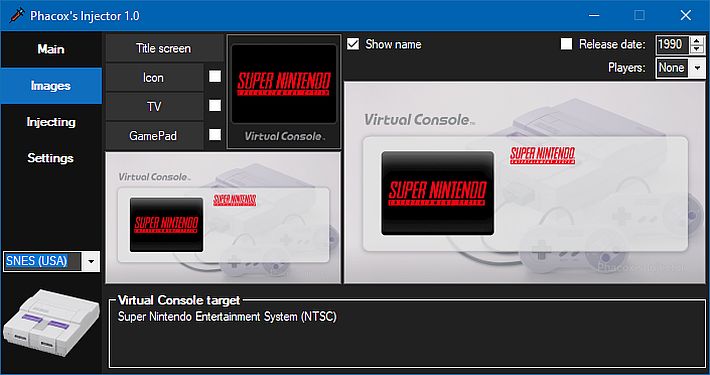
Task: Increase the release date year with the up arrow
Action: coord(697,40)
